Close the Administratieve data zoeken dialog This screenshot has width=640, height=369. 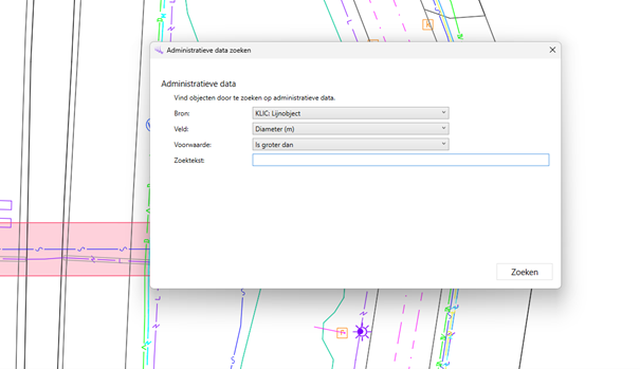click(552, 50)
